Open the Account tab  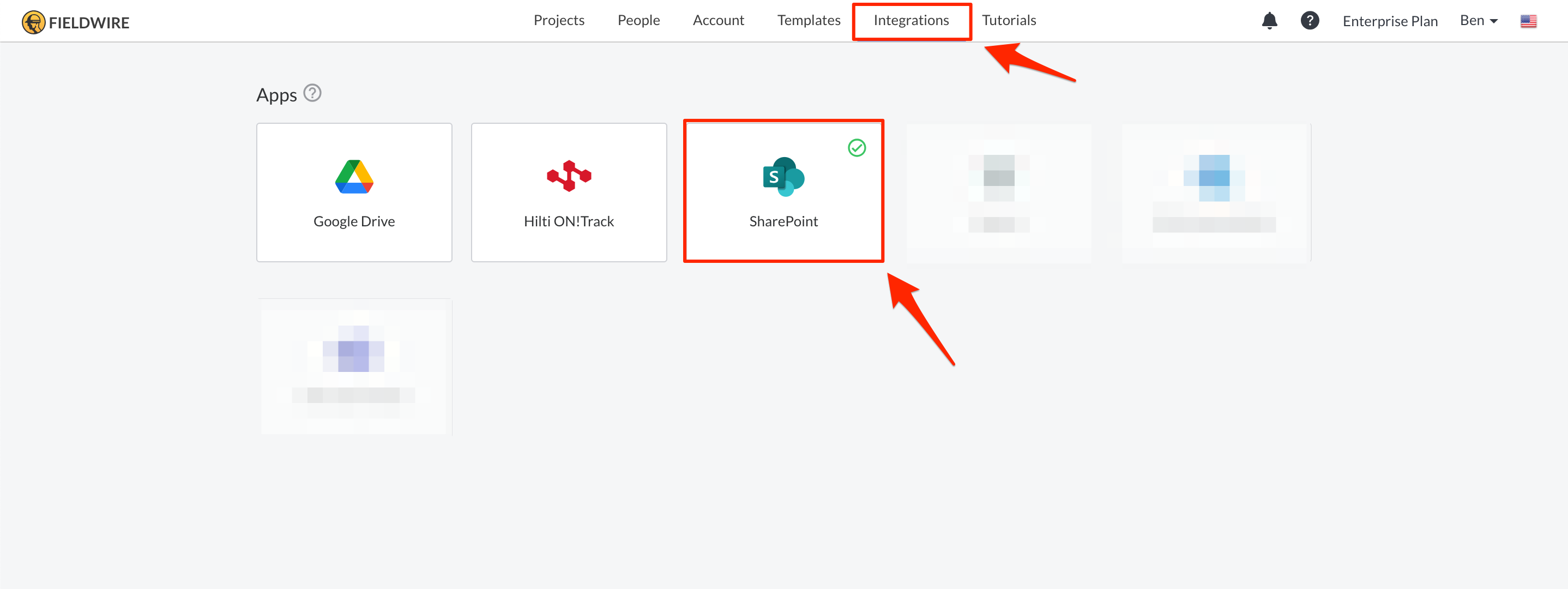click(x=718, y=20)
